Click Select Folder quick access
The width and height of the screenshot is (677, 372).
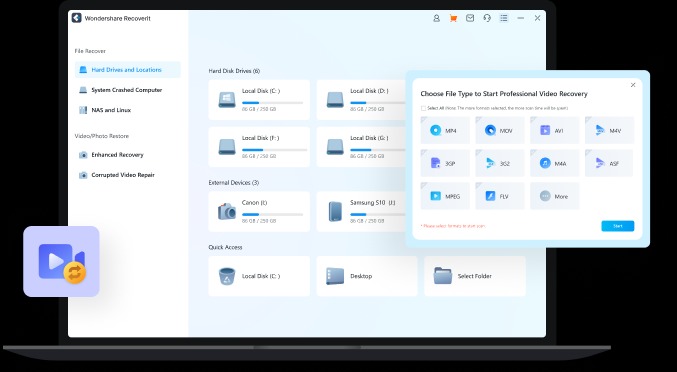pos(475,276)
